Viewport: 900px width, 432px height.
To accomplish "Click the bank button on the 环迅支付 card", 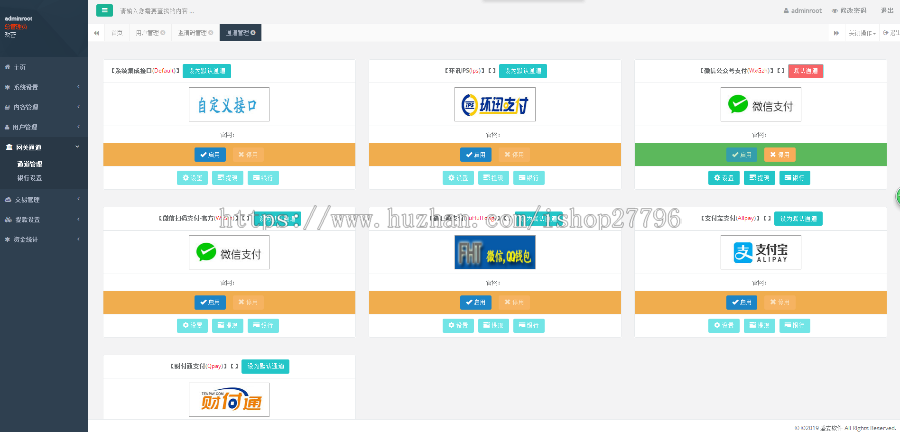I will pyautogui.click(x=529, y=178).
